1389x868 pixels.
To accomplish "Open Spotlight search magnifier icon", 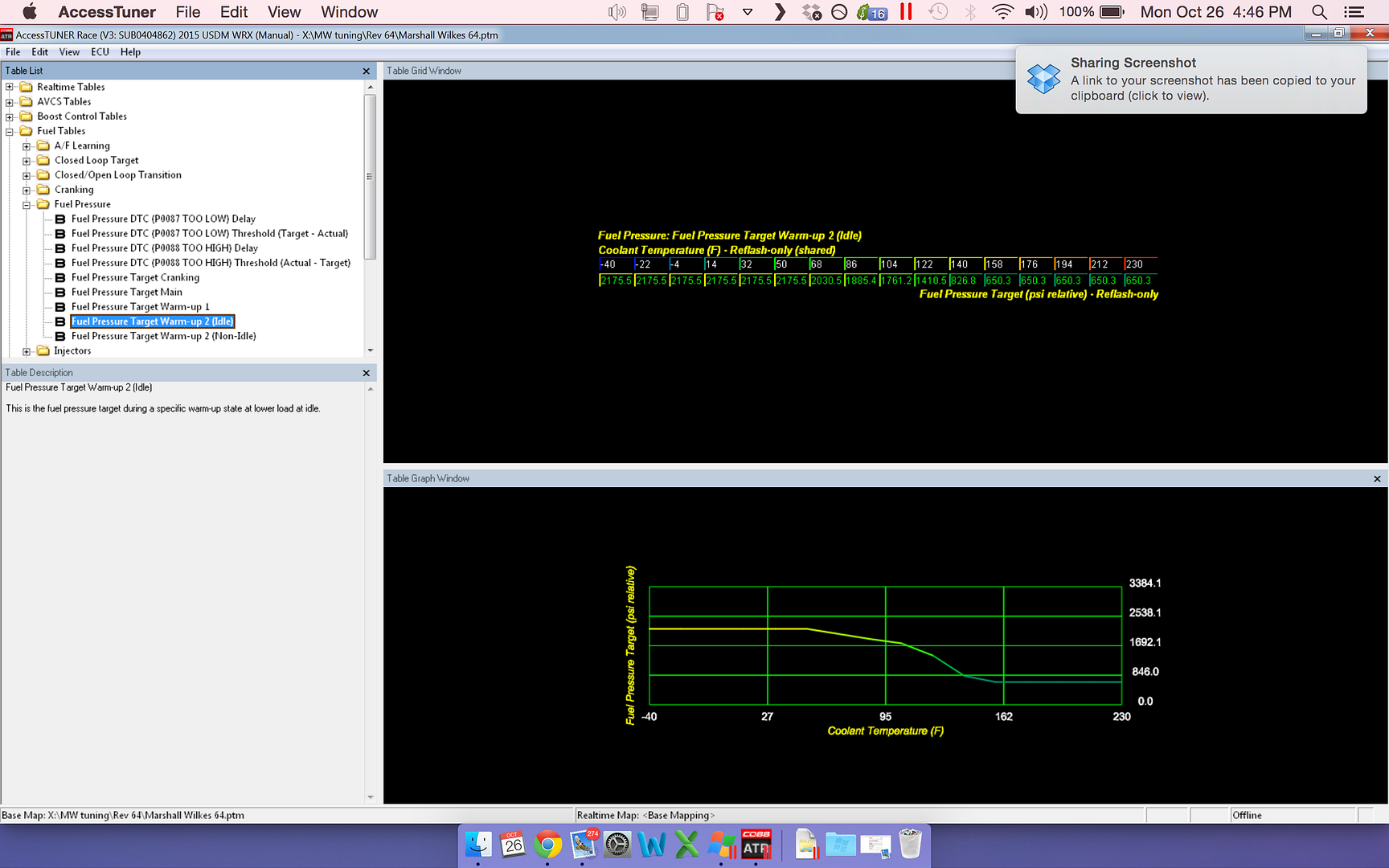I will 1319,12.
